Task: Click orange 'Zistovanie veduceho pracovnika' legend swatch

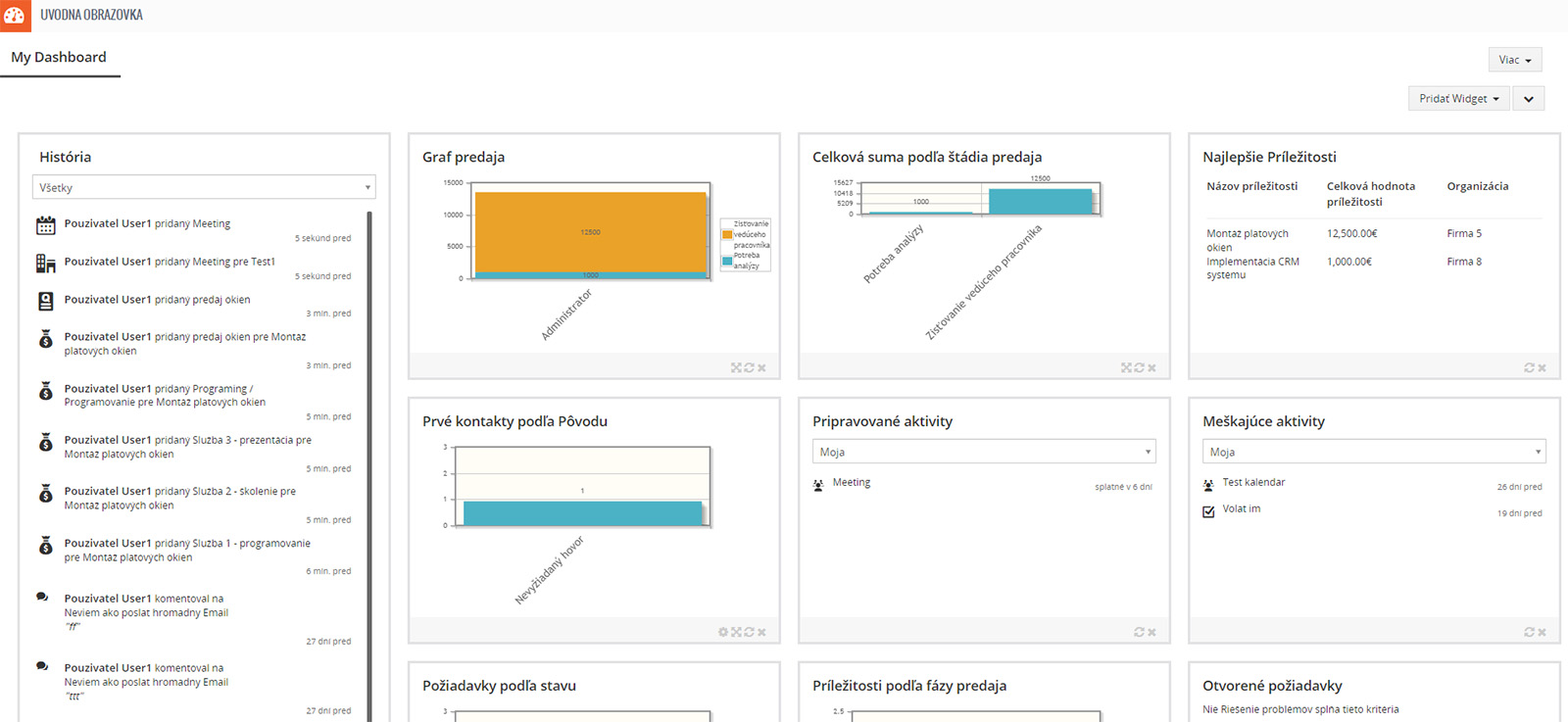Action: tap(727, 235)
